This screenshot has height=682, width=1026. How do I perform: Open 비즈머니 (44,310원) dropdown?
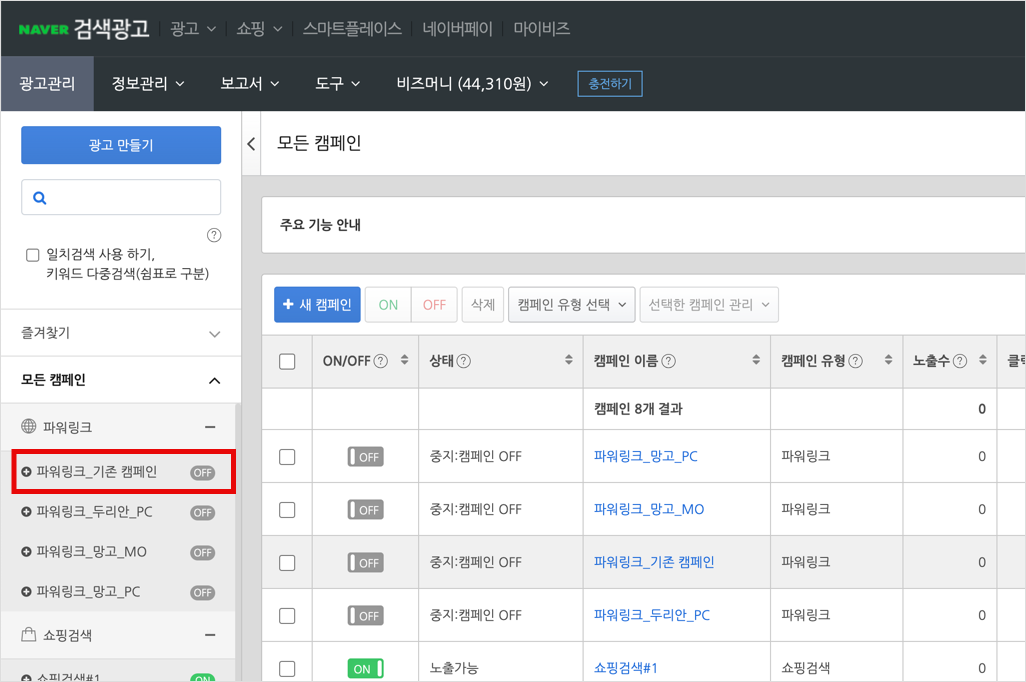pos(472,84)
